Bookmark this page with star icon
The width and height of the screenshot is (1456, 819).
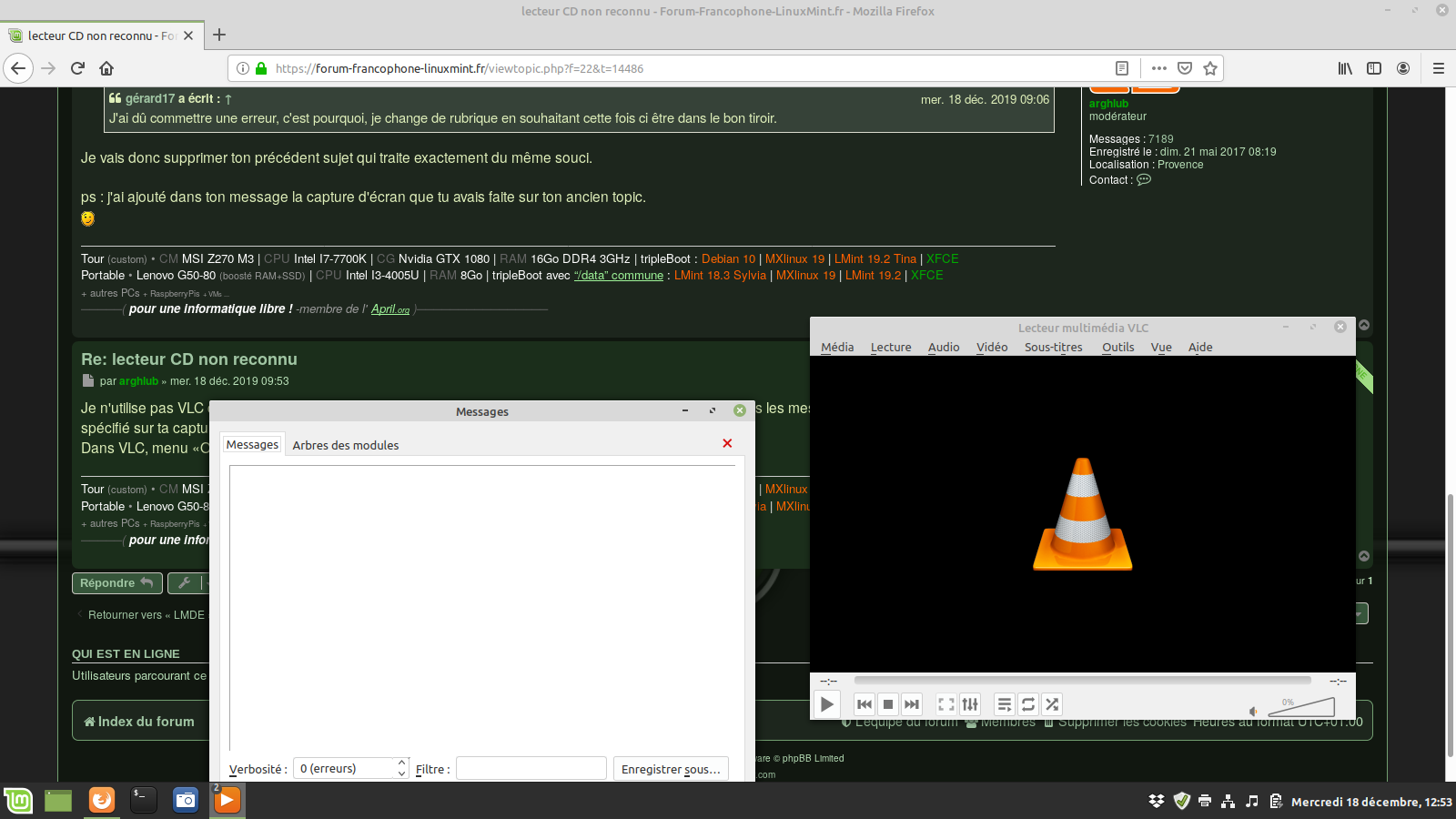pos(1210,68)
